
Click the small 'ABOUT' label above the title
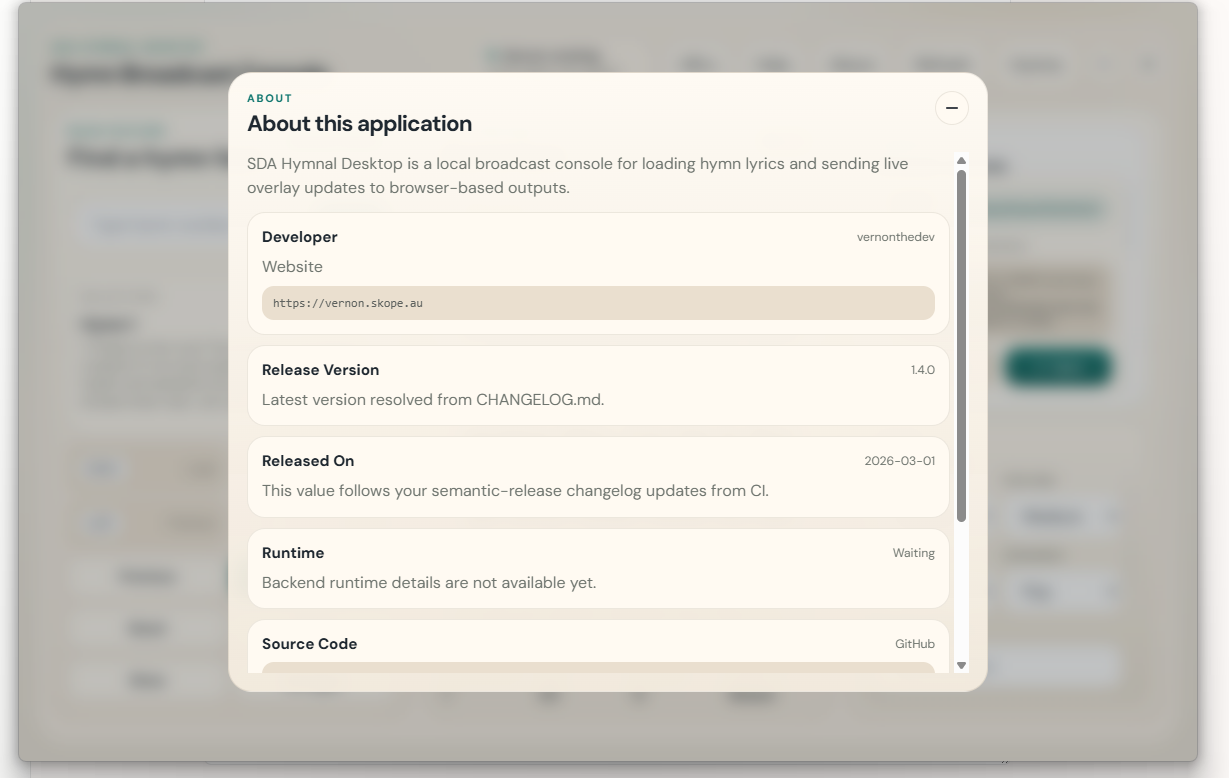tap(270, 98)
